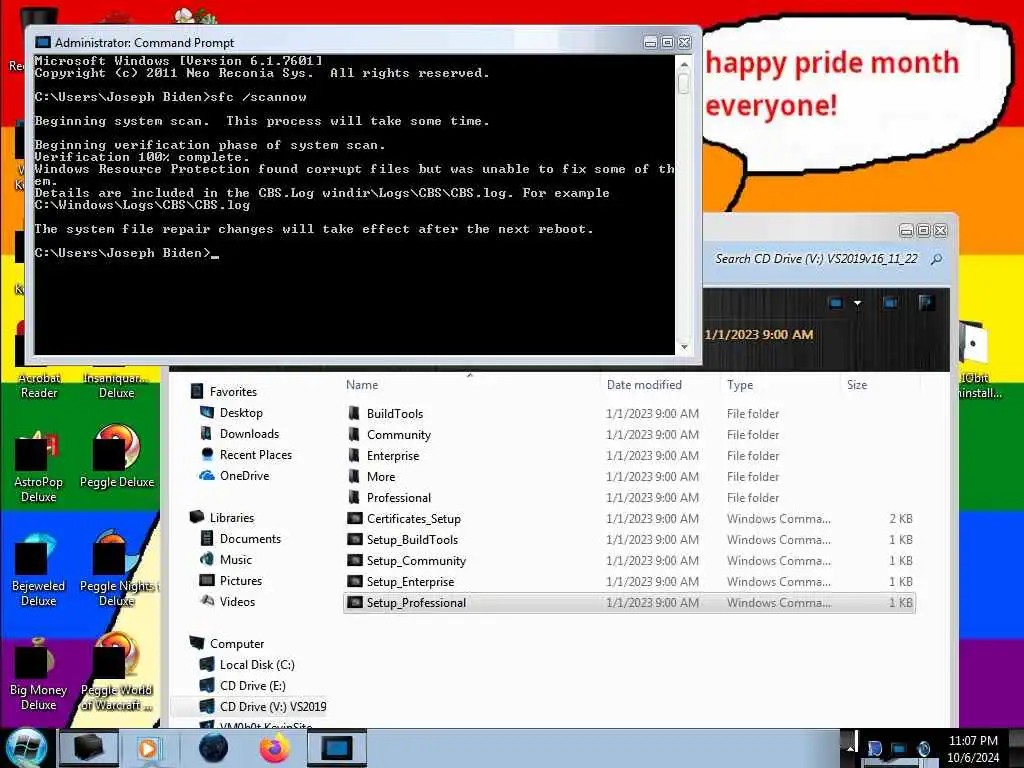Click the change your view icon
Screen dimensions: 1024x768
pos(836,303)
